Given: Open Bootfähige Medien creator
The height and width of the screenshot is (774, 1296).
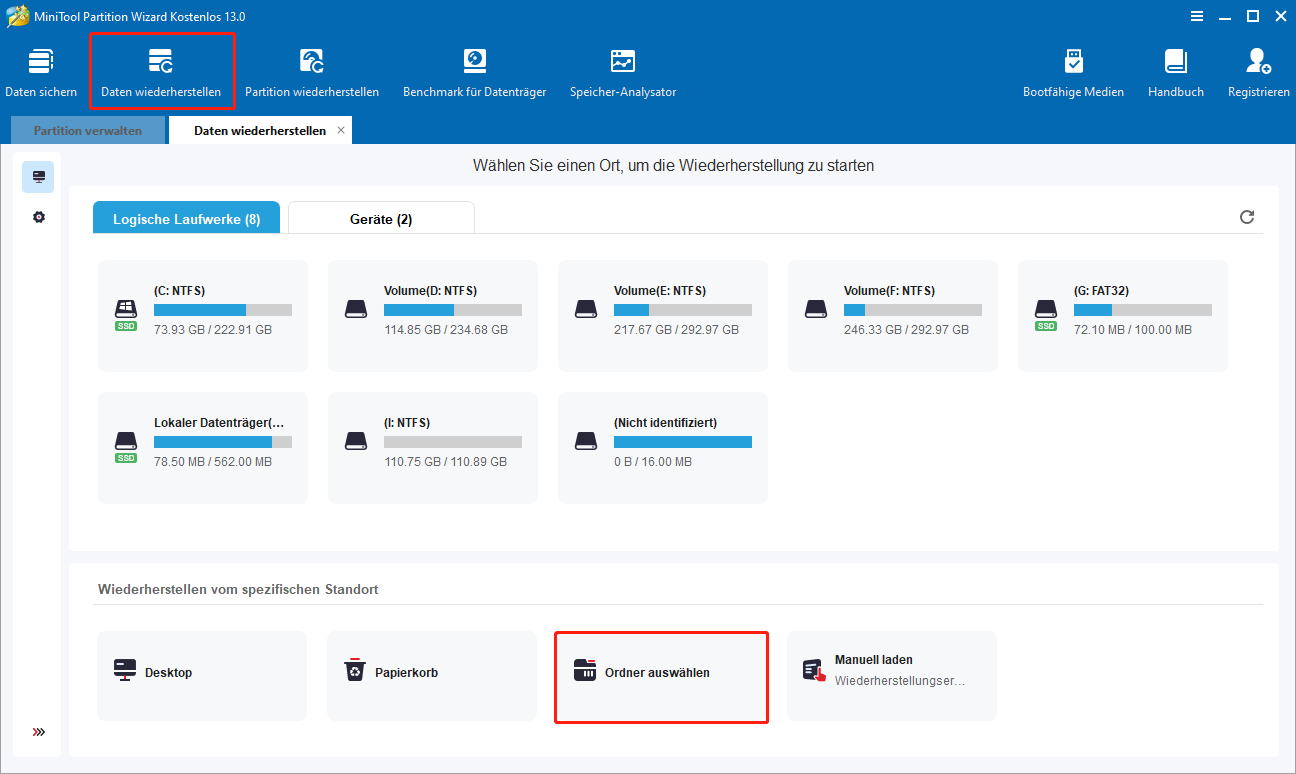Looking at the screenshot, I should coord(1073,72).
